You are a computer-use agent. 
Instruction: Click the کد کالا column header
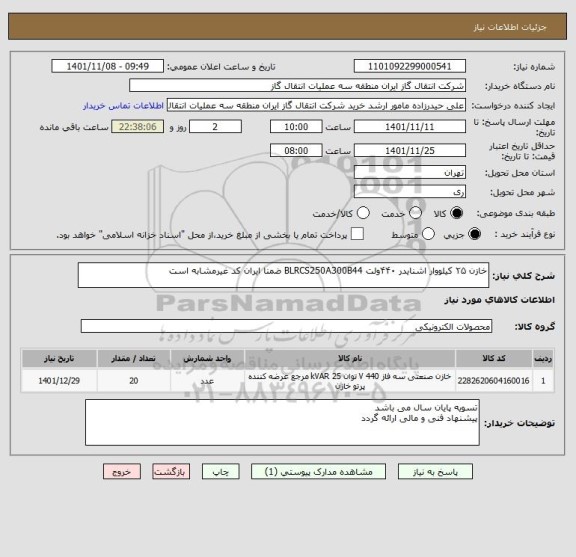click(x=494, y=358)
